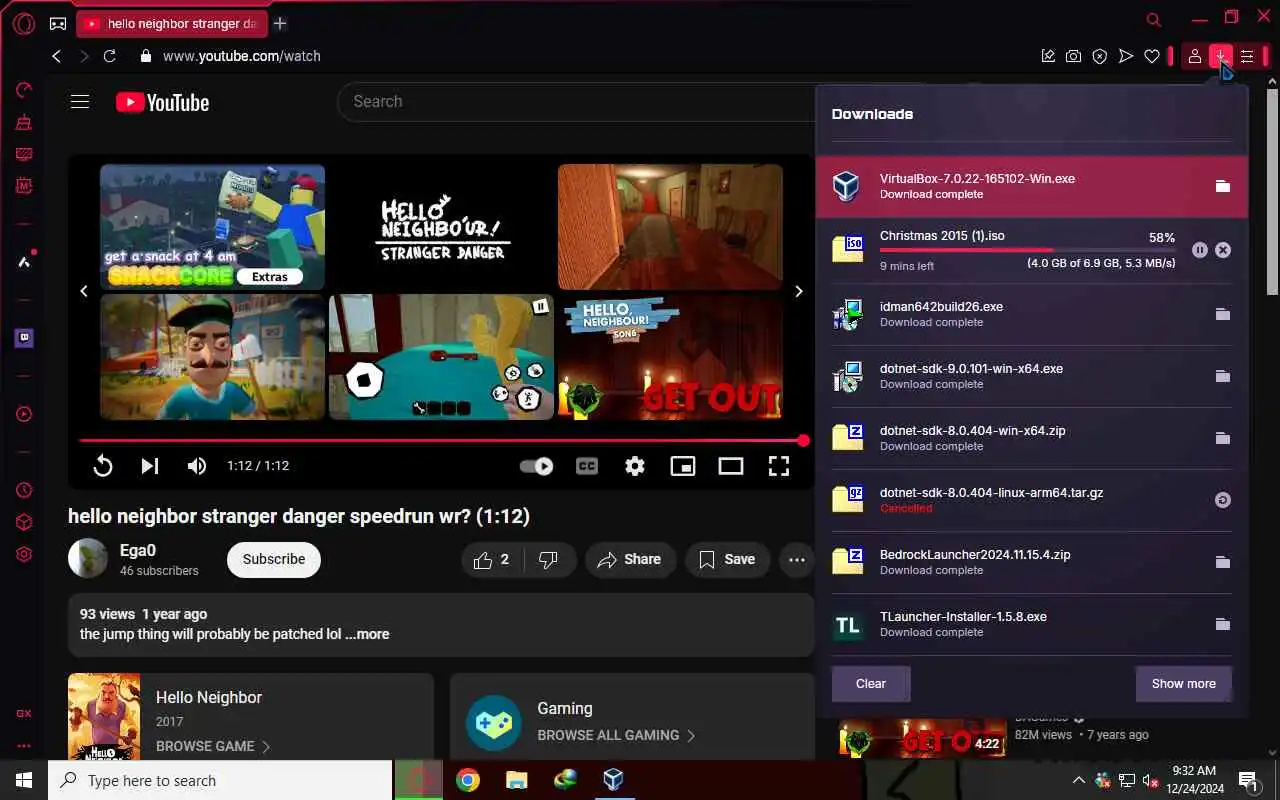Open the profile account icon in toolbar
Screen dimensions: 1280x800
[x=1194, y=56]
